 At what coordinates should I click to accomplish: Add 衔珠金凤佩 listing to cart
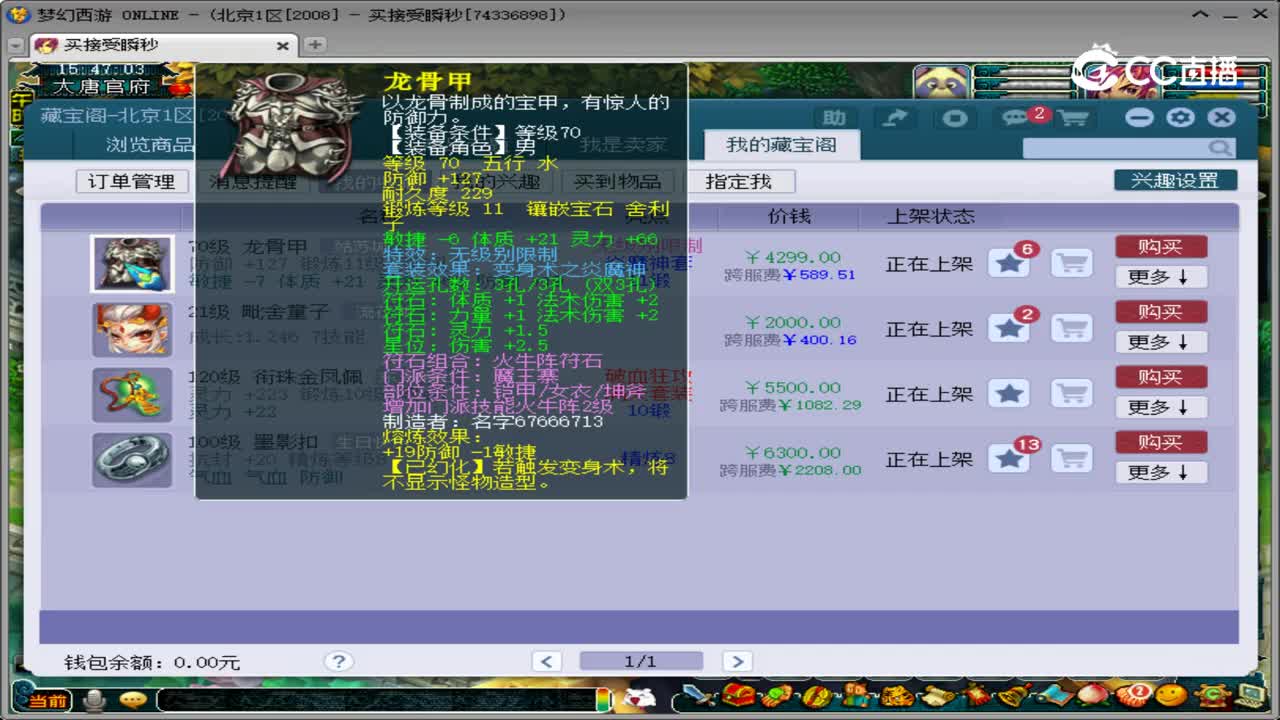click(1071, 393)
